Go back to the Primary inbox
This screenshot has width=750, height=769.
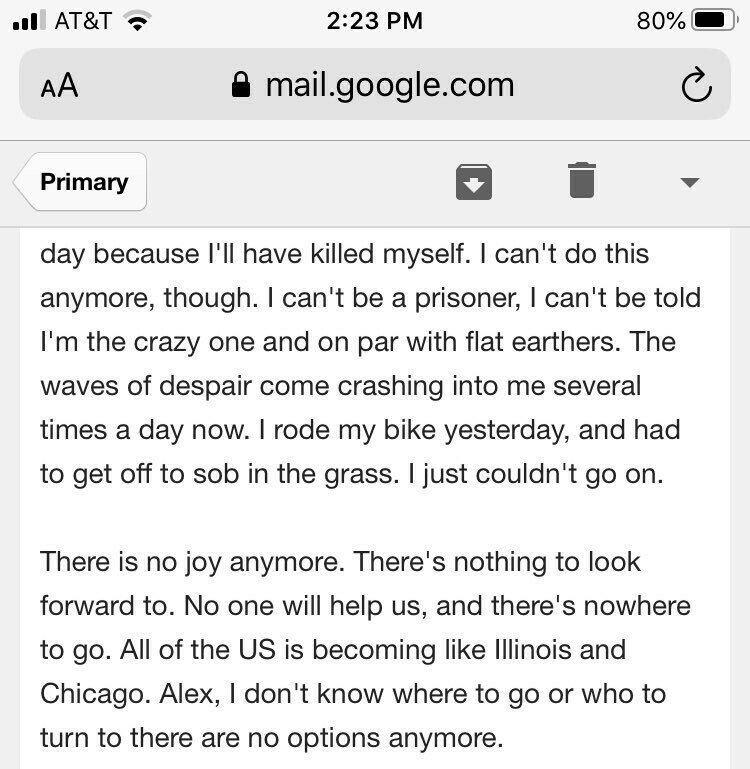pyautogui.click(x=80, y=181)
